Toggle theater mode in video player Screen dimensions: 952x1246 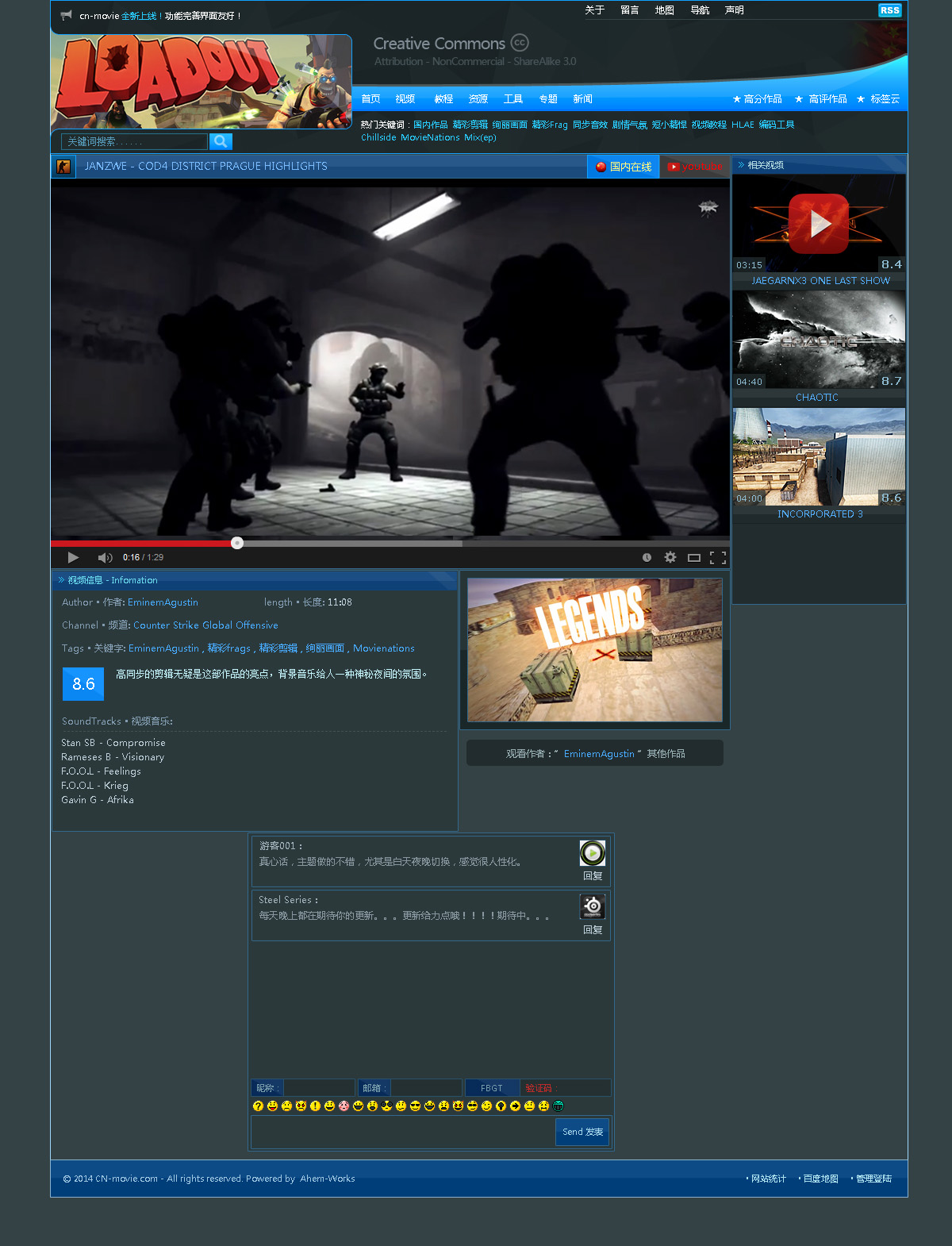tap(693, 557)
